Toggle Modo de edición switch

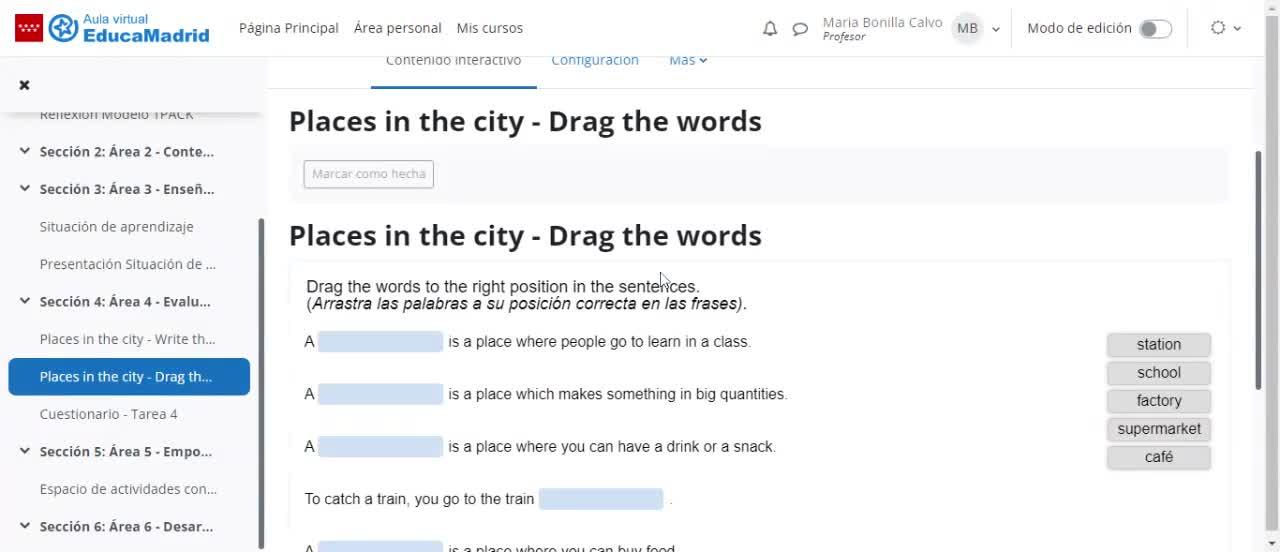1155,28
